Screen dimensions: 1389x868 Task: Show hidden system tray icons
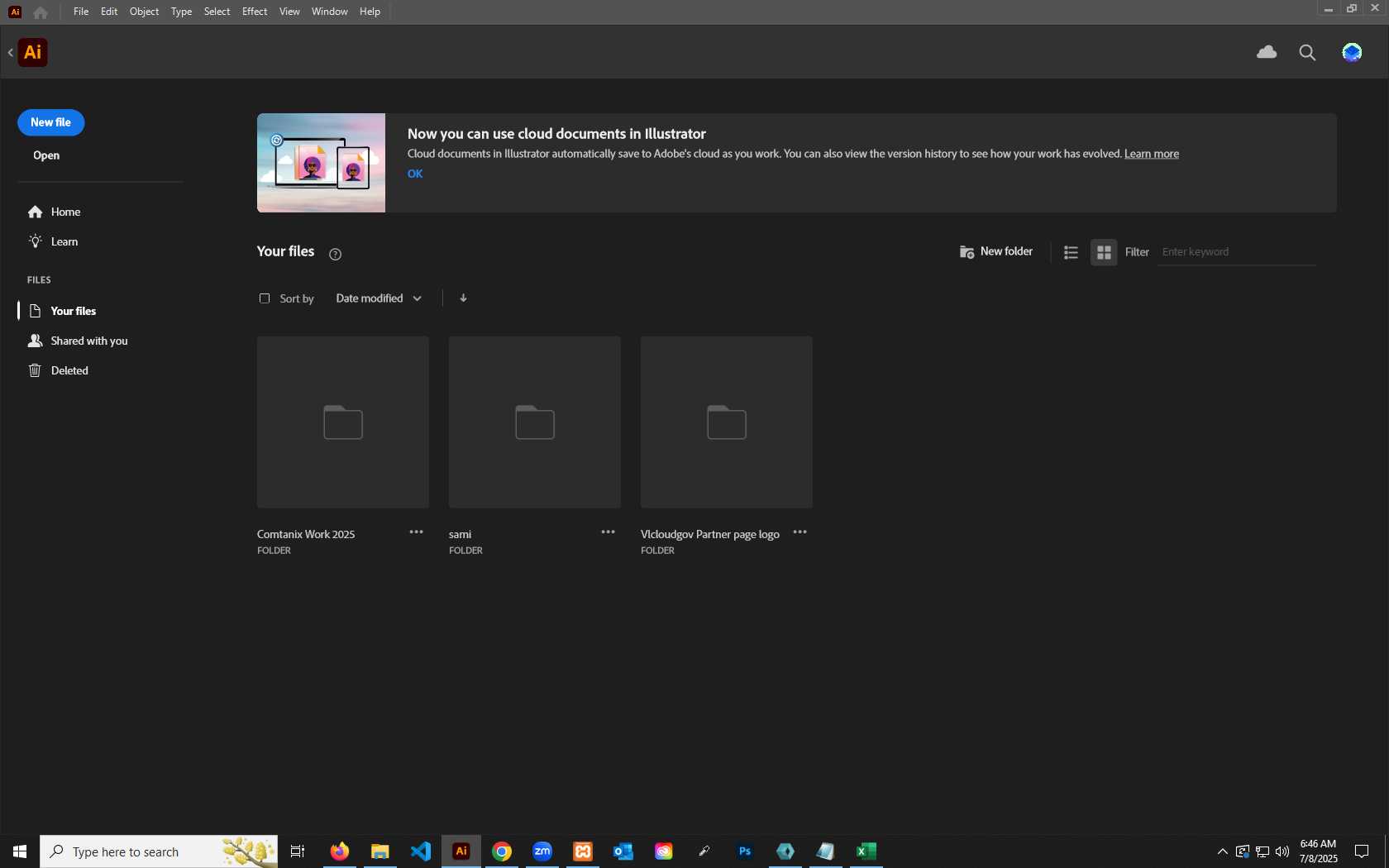1222,851
